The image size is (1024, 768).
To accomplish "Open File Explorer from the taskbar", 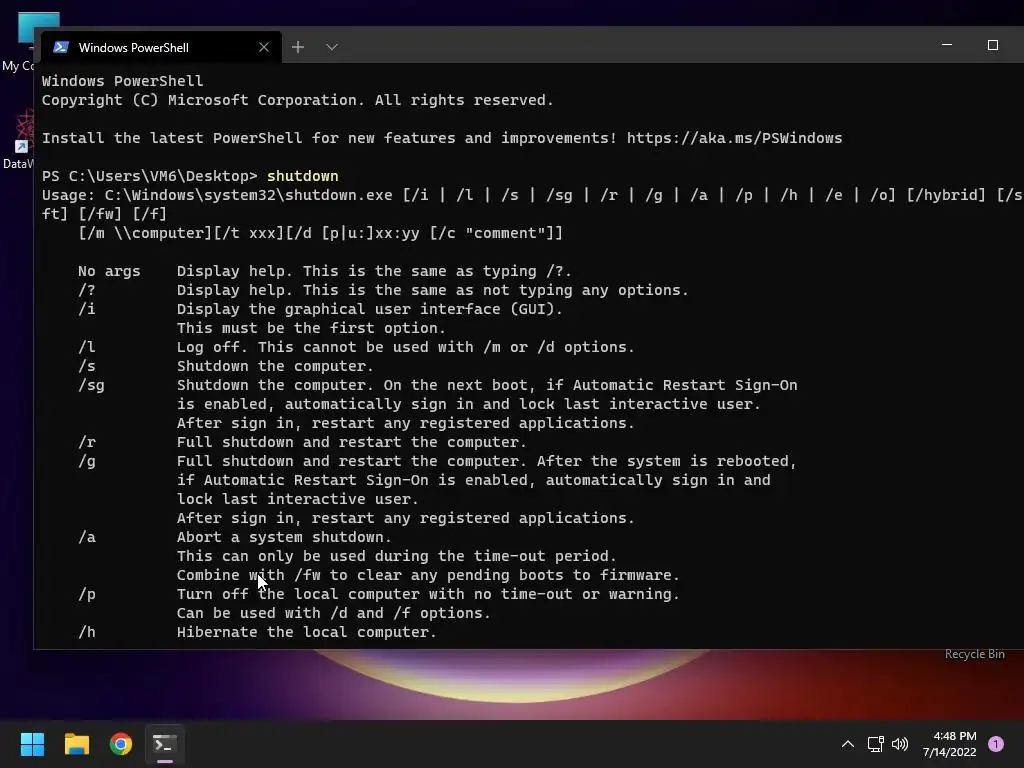I will click(x=76, y=744).
